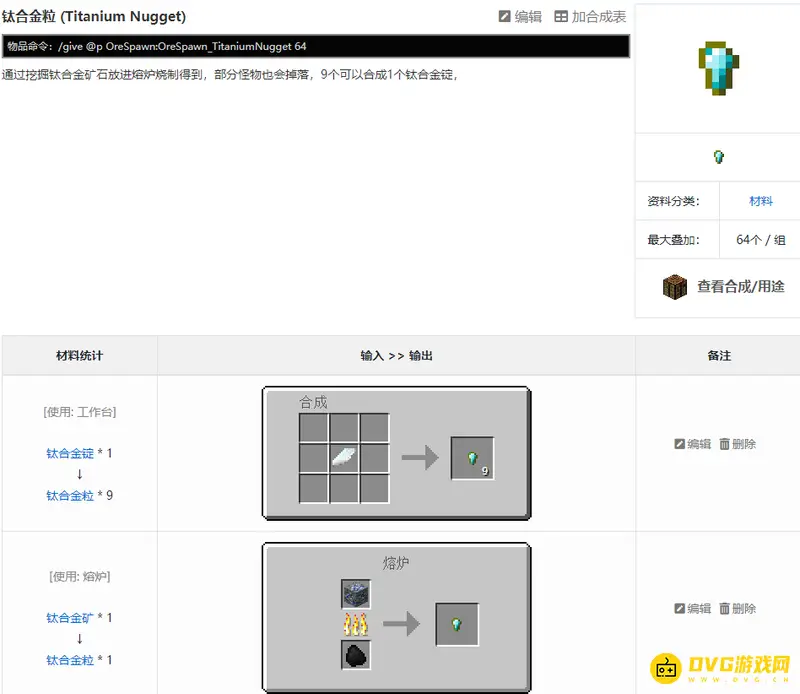
Task: Open 钛合金锭 link in crafting materials
Action: point(70,453)
